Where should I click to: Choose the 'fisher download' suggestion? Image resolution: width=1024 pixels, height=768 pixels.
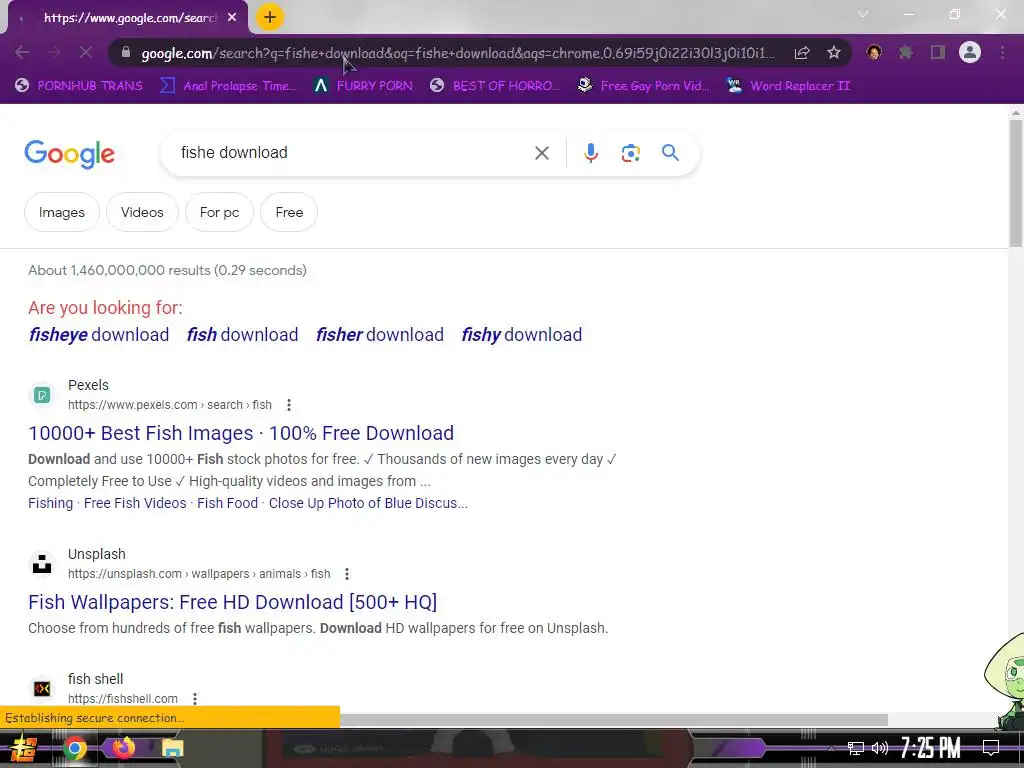[379, 334]
